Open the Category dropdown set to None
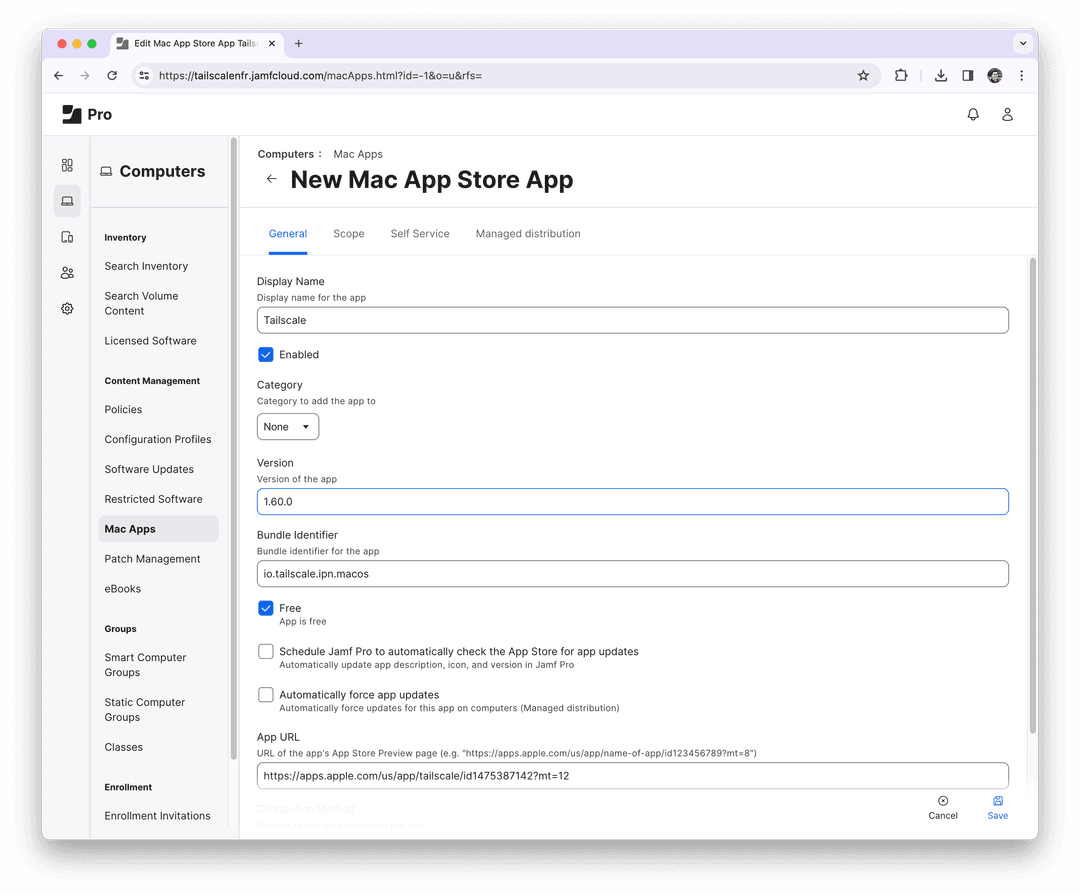 coord(288,427)
